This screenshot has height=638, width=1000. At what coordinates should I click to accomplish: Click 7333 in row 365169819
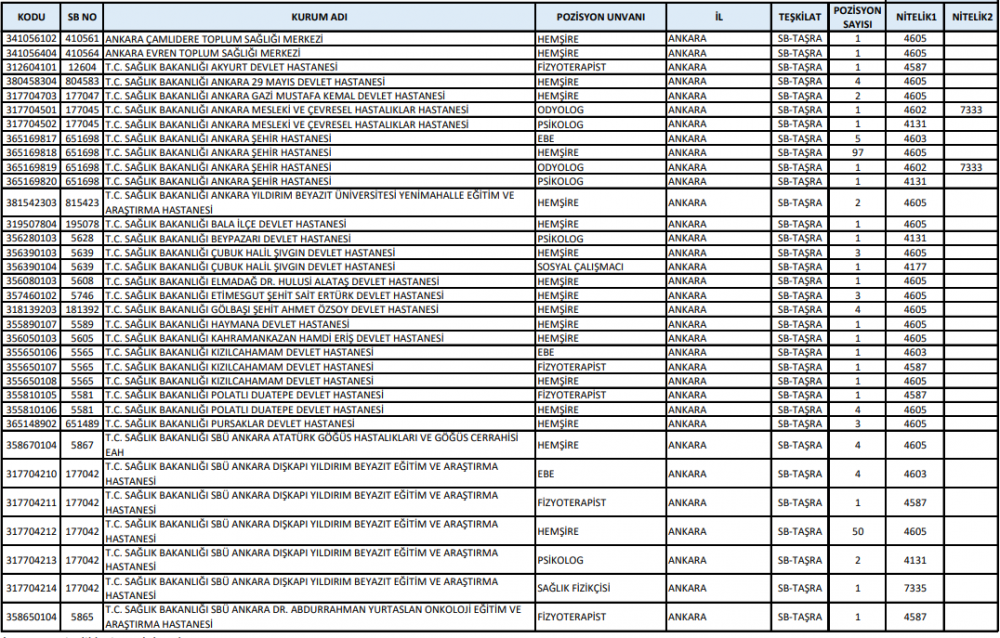(971, 167)
